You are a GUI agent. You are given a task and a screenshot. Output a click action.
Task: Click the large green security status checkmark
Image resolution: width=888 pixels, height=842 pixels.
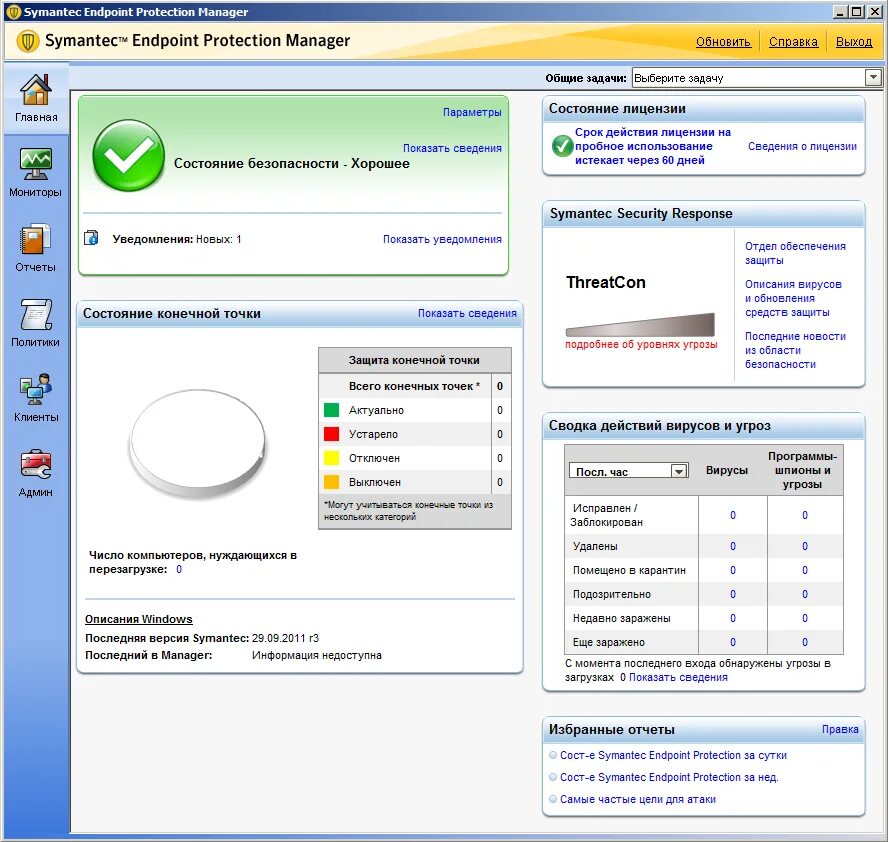coord(129,155)
